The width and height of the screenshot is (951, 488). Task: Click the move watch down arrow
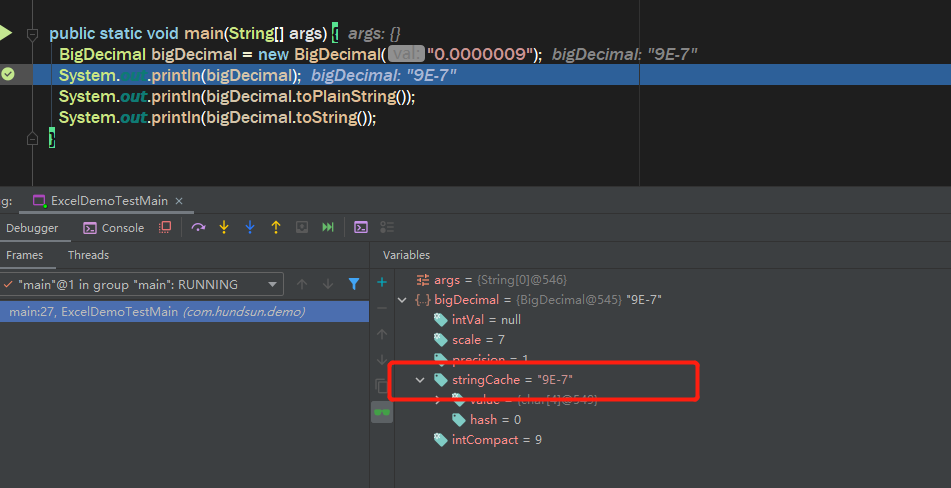tap(381, 360)
